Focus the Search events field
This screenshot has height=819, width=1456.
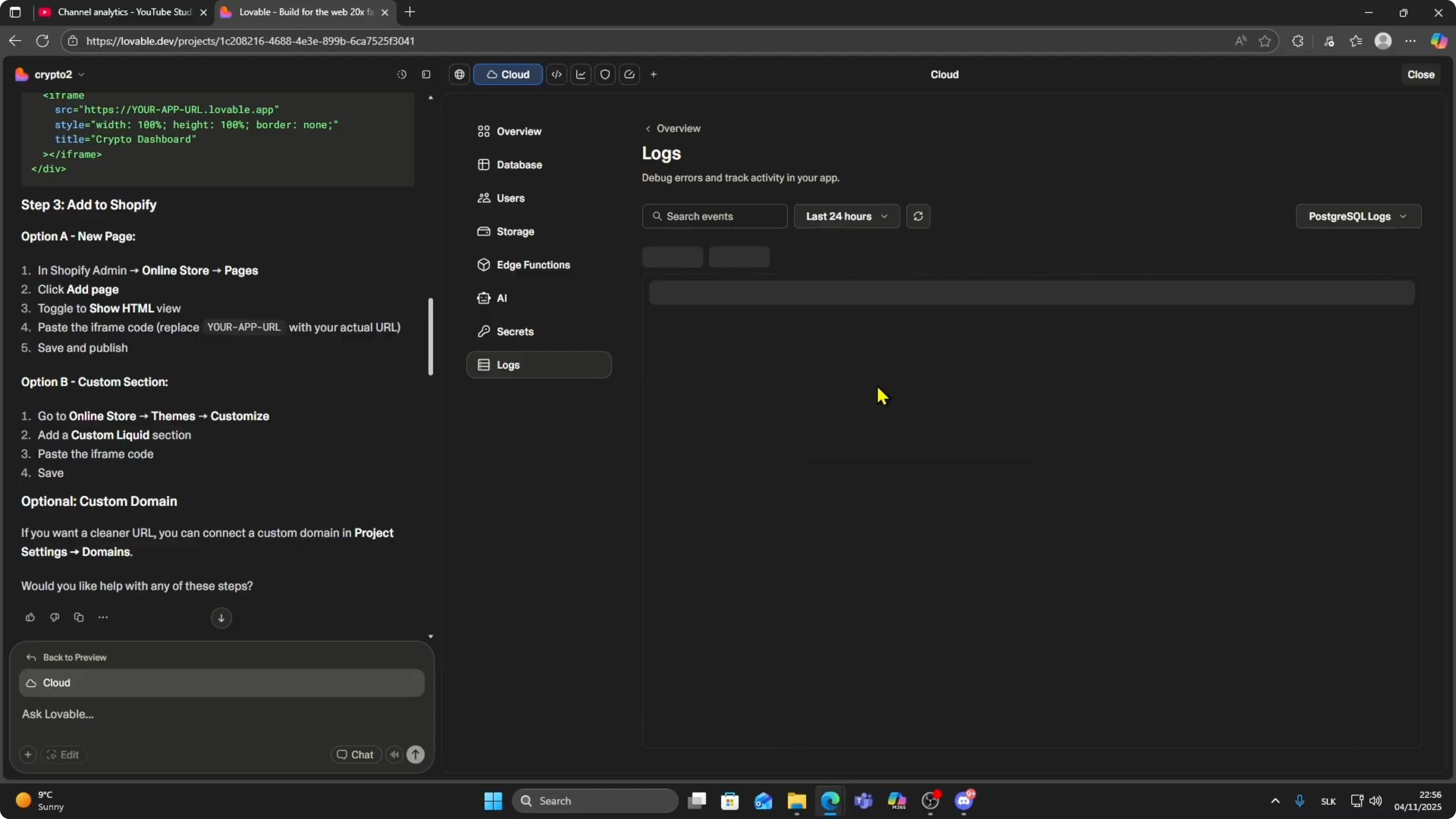[715, 216]
